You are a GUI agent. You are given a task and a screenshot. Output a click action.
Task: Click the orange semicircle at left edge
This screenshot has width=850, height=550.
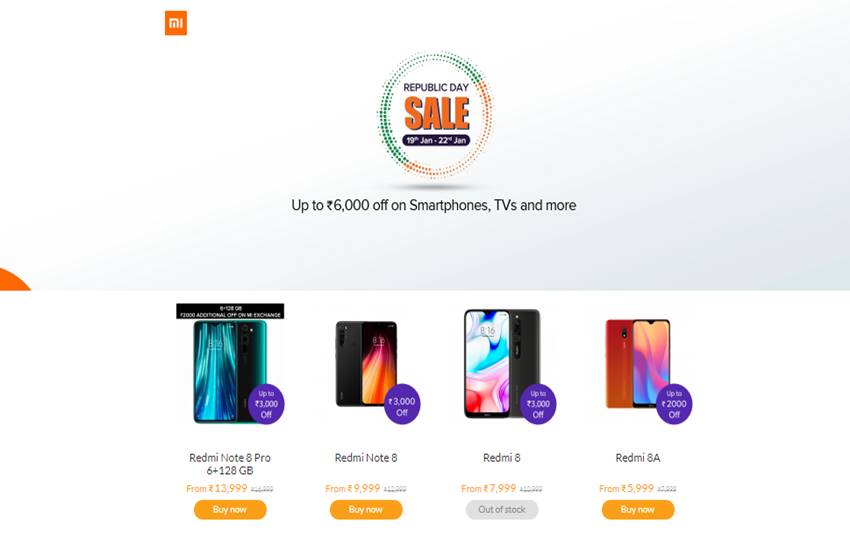pos(15,280)
